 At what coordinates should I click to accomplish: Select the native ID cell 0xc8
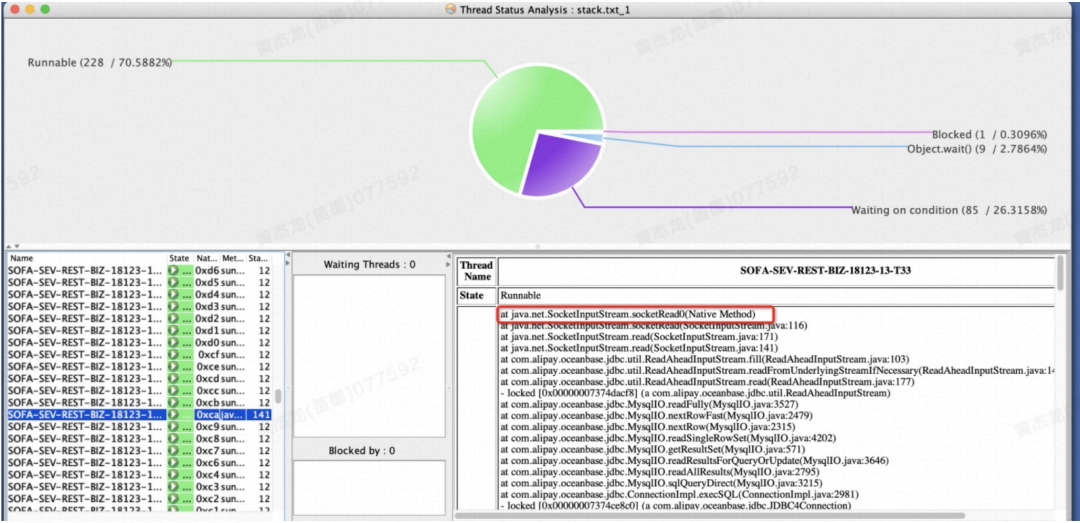207,439
